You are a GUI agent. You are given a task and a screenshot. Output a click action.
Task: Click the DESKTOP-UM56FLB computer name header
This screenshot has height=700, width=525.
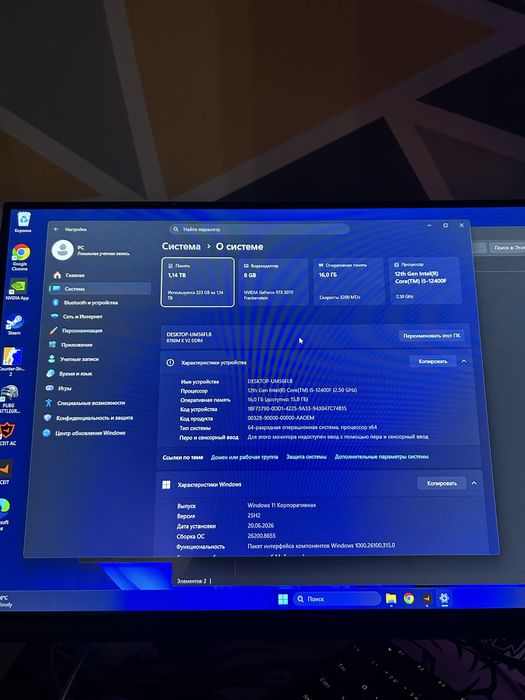pyautogui.click(x=189, y=334)
